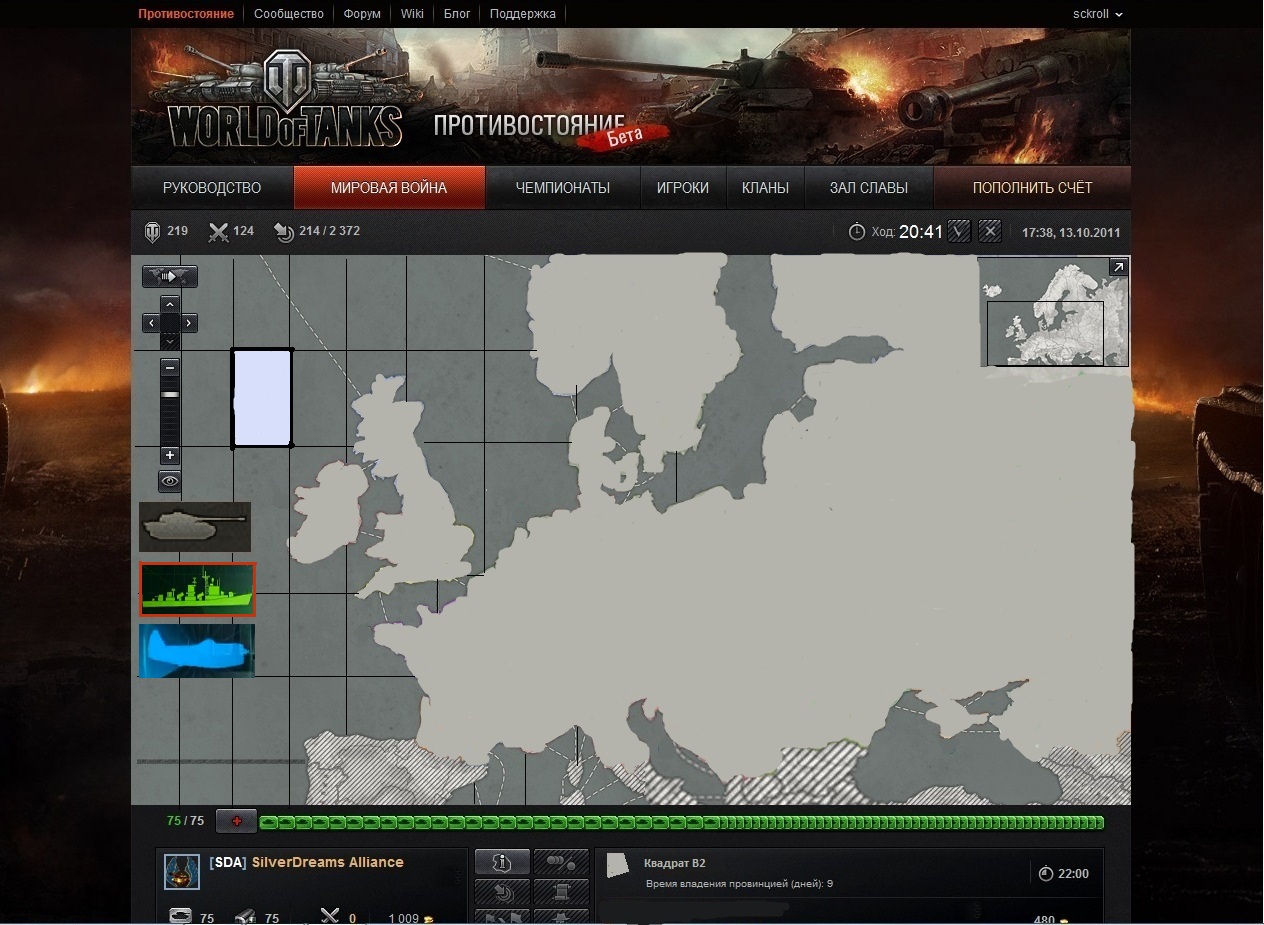The height and width of the screenshot is (925, 1264).
Task: Click the Europe minimap overview
Action: 1054,312
